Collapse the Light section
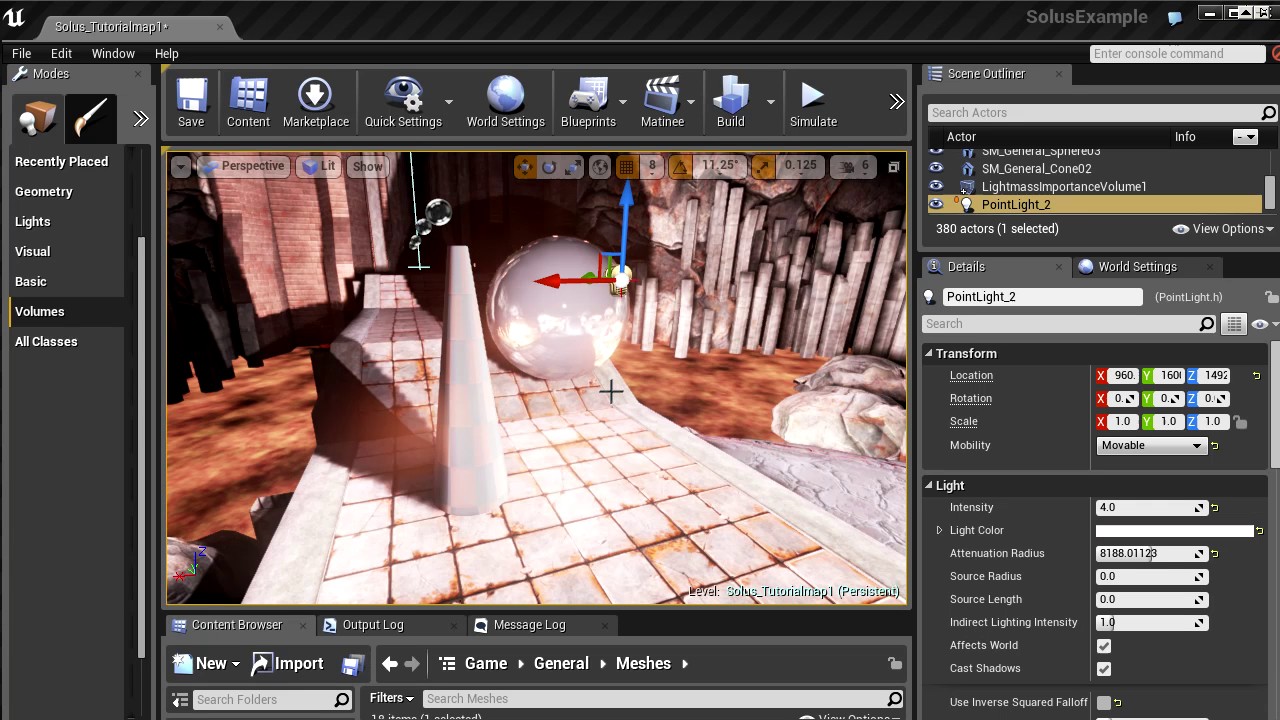 [x=929, y=485]
